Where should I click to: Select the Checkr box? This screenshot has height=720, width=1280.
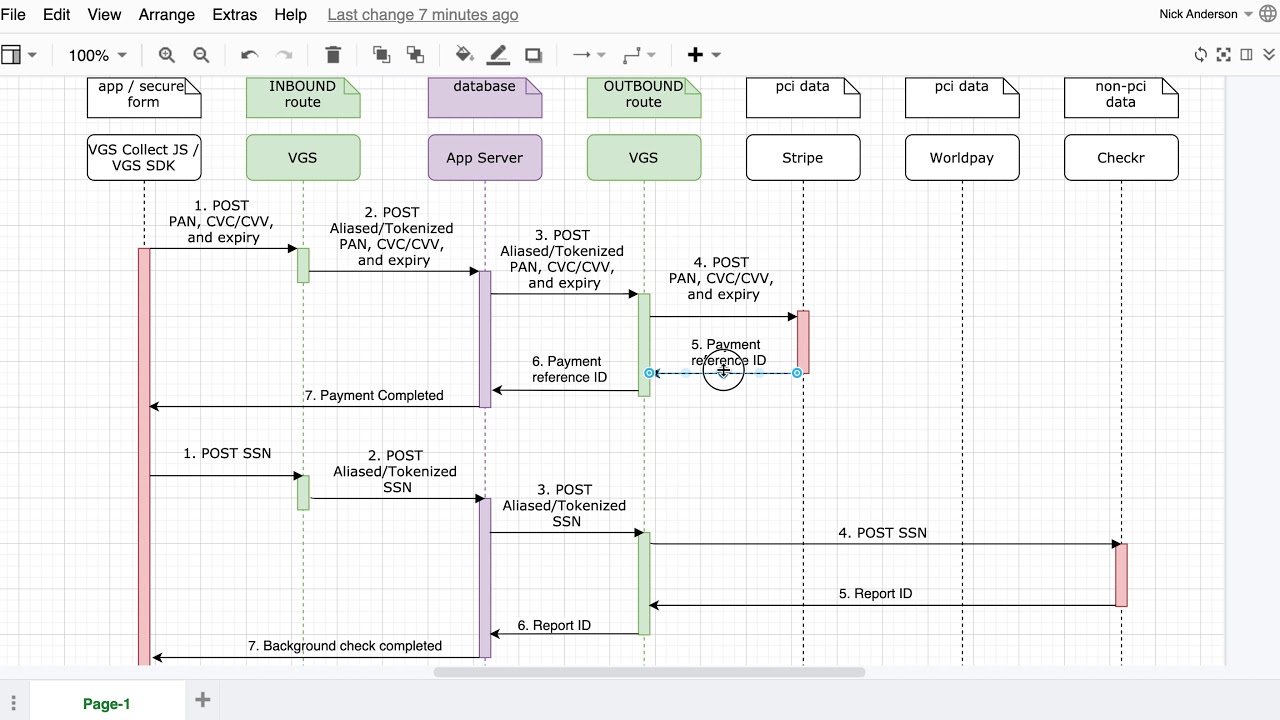[x=1121, y=158]
